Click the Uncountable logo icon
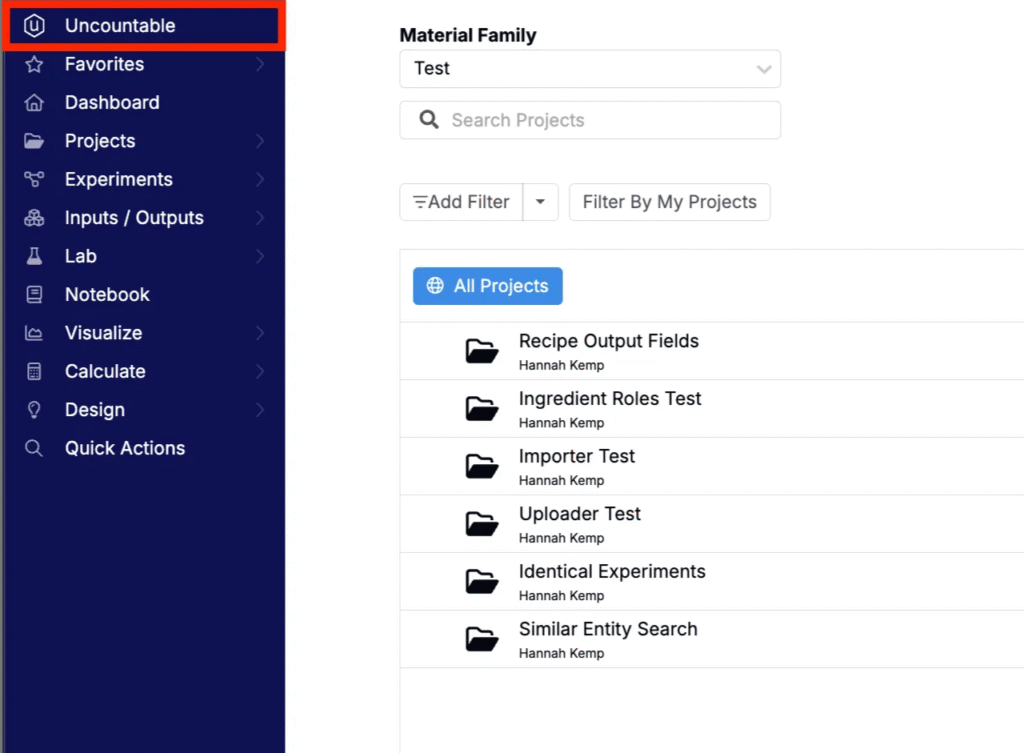Image resolution: width=1024 pixels, height=753 pixels. click(x=34, y=25)
